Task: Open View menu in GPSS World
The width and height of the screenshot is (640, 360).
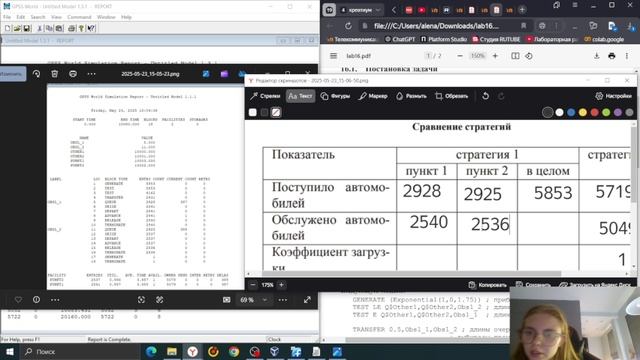Action: coord(56,17)
